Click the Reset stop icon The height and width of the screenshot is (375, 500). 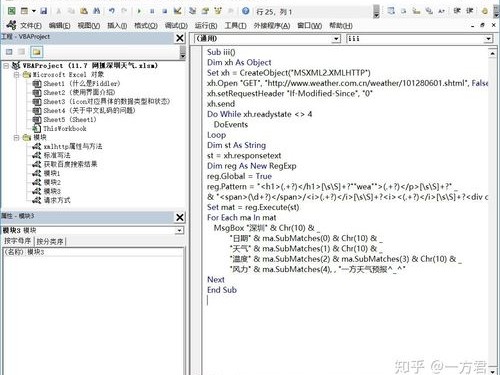point(165,11)
